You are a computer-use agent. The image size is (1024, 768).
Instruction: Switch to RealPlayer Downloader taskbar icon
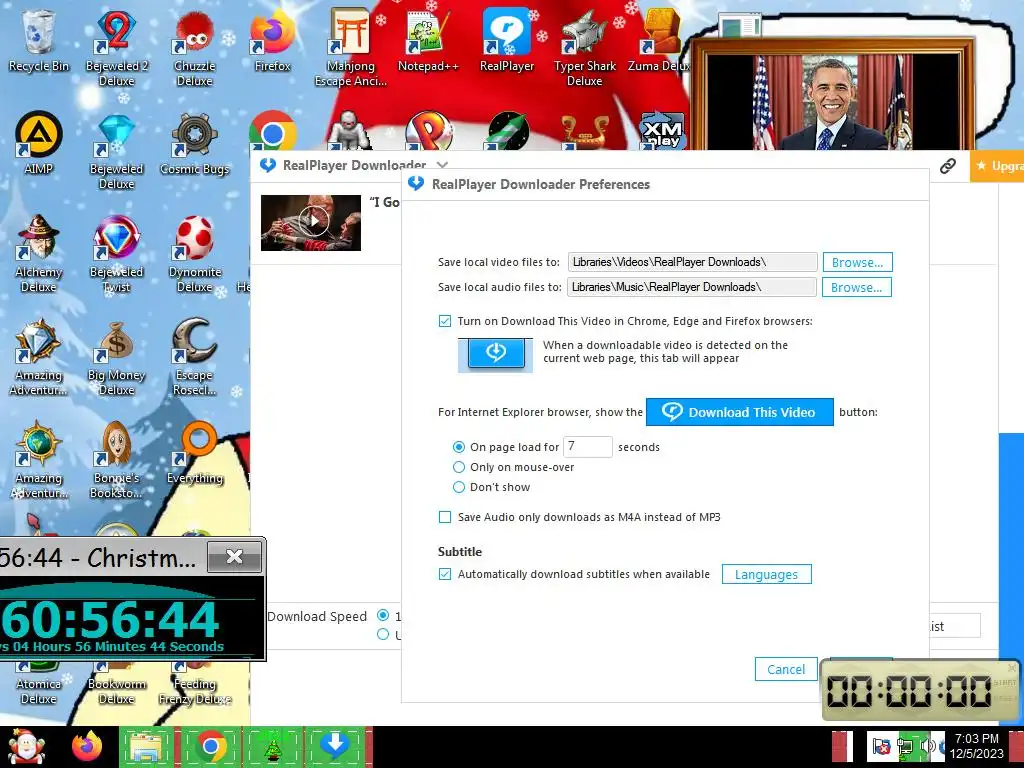[334, 746]
